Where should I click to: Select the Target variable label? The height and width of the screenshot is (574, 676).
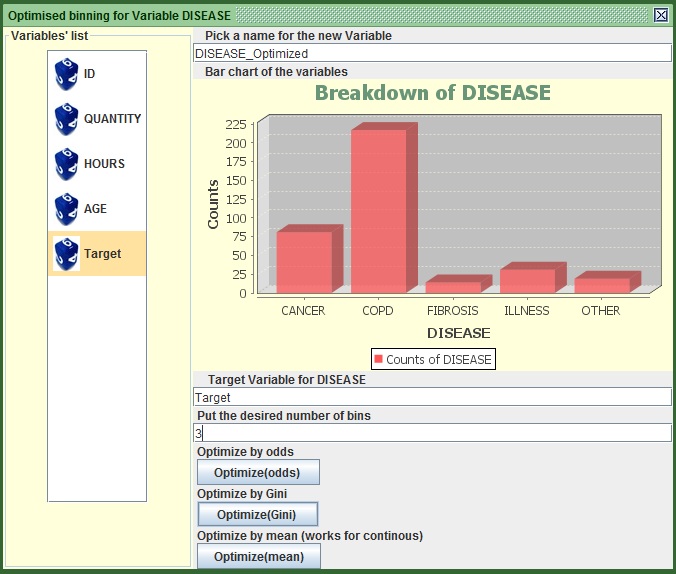click(x=103, y=254)
